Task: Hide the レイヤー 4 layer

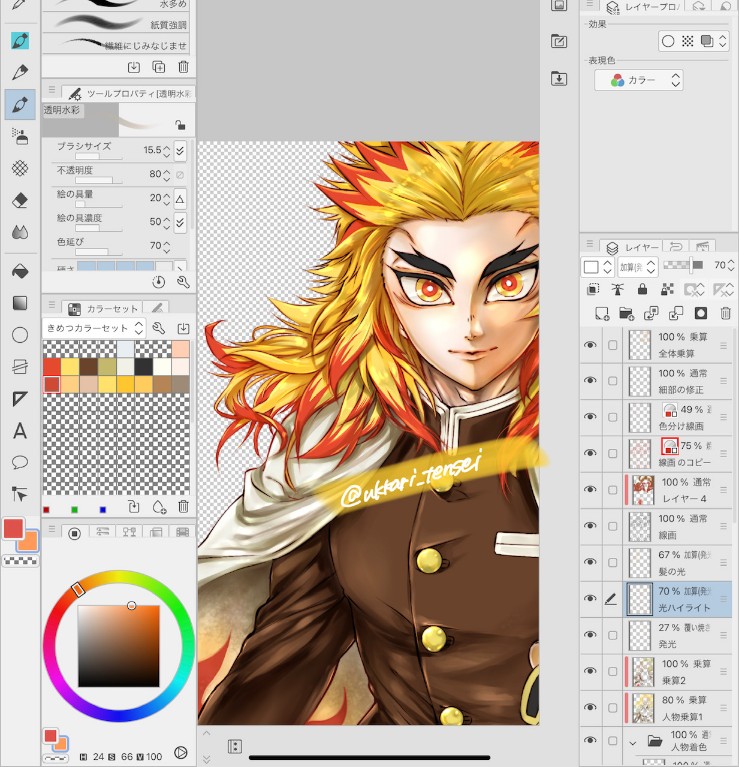Action: point(590,489)
